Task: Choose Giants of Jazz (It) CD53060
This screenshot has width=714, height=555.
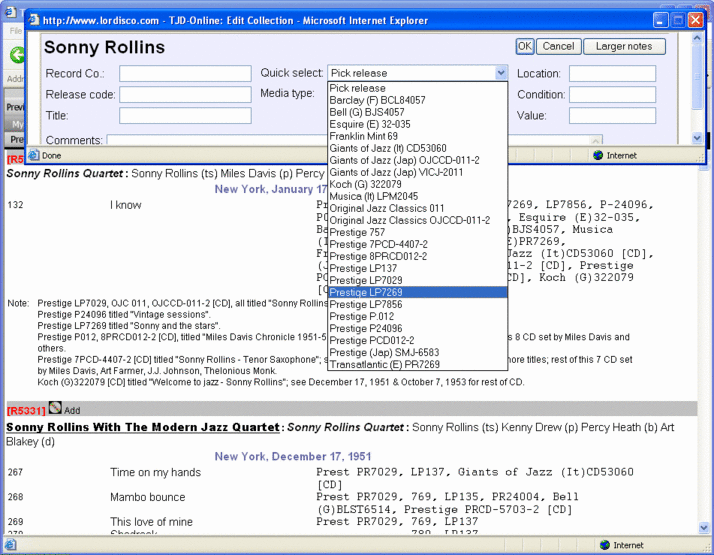Action: tap(418, 148)
